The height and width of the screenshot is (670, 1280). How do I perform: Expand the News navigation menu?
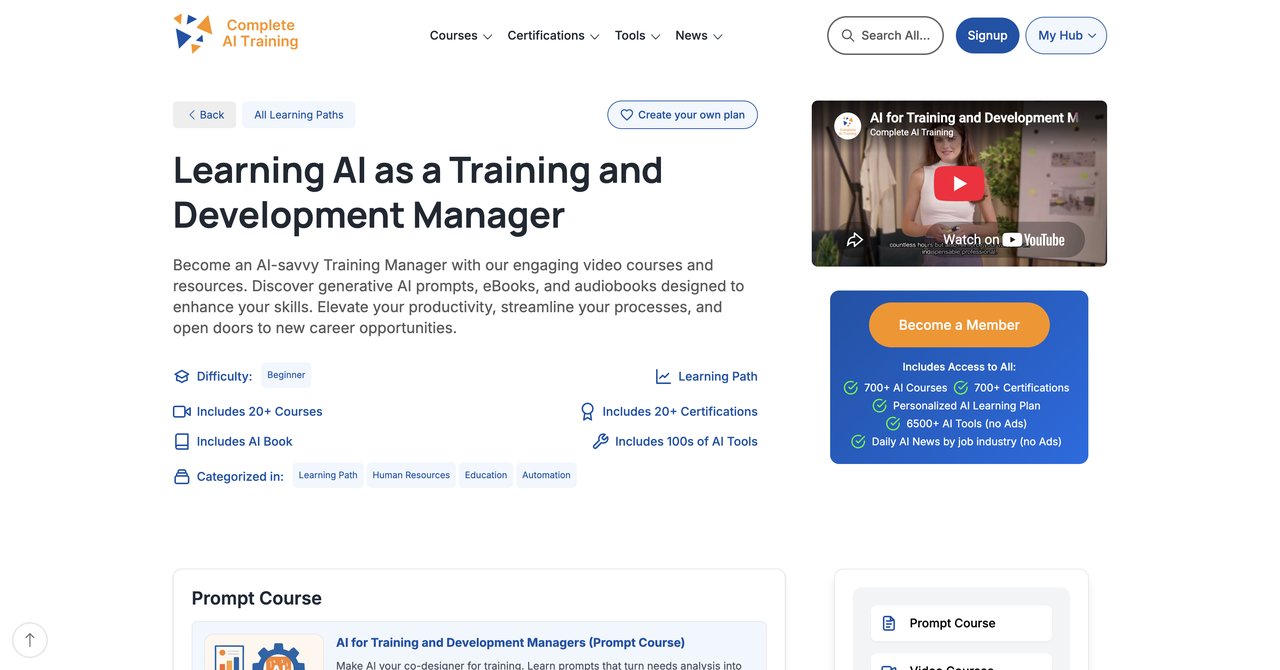point(698,35)
